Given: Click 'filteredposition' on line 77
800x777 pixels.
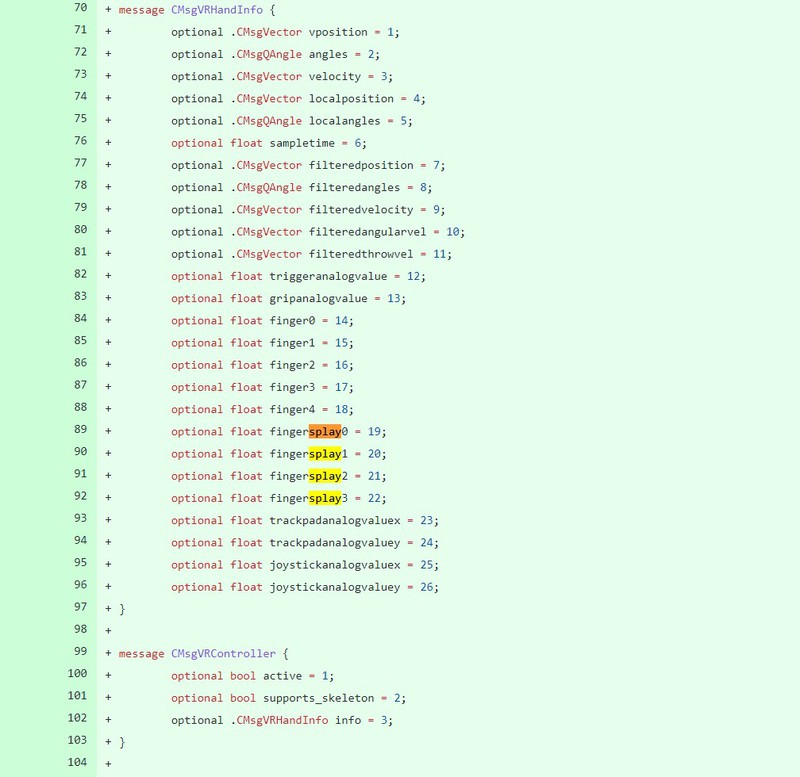Looking at the screenshot, I should point(361,165).
